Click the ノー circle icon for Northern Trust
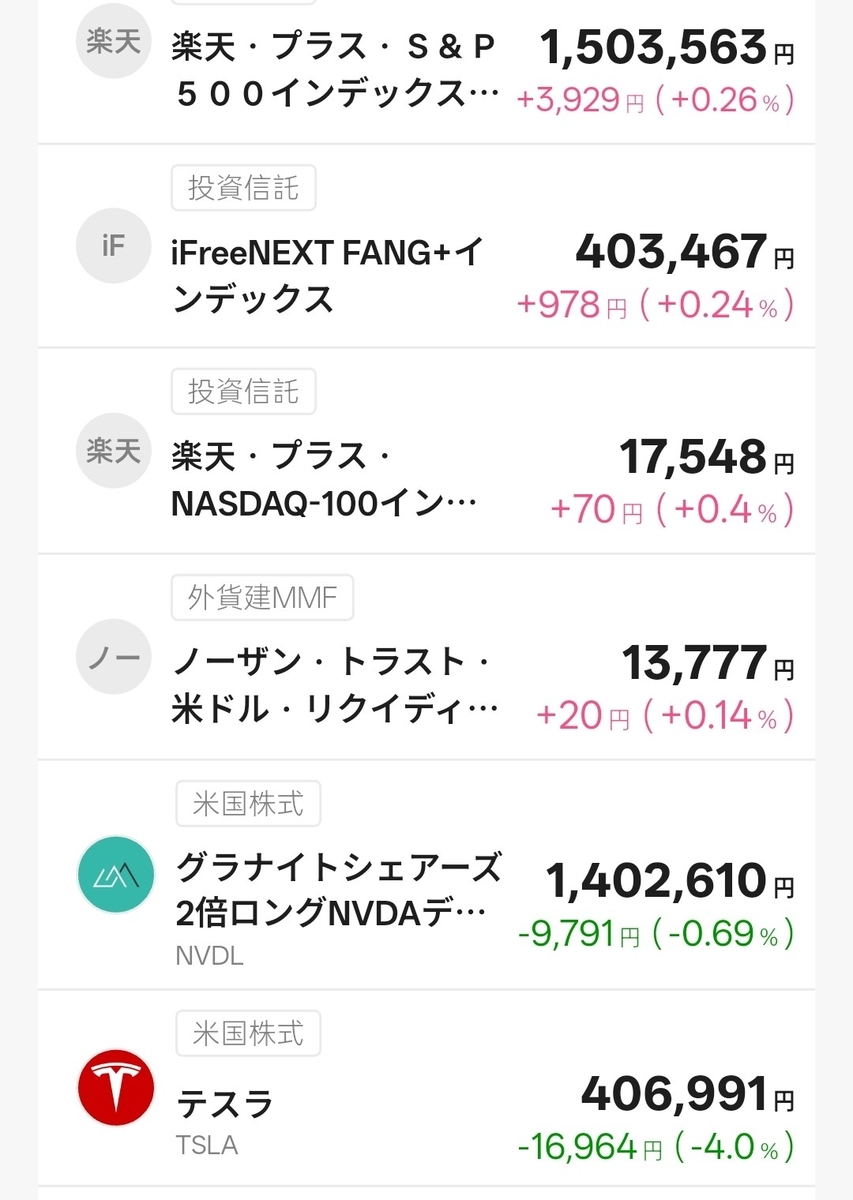The height and width of the screenshot is (1200, 853). 114,657
